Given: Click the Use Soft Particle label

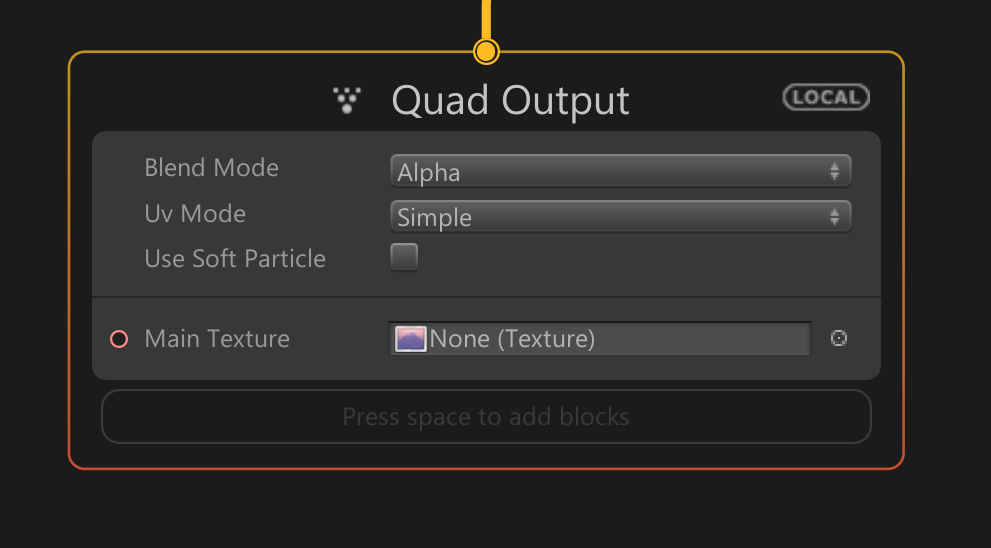Looking at the screenshot, I should 235,259.
